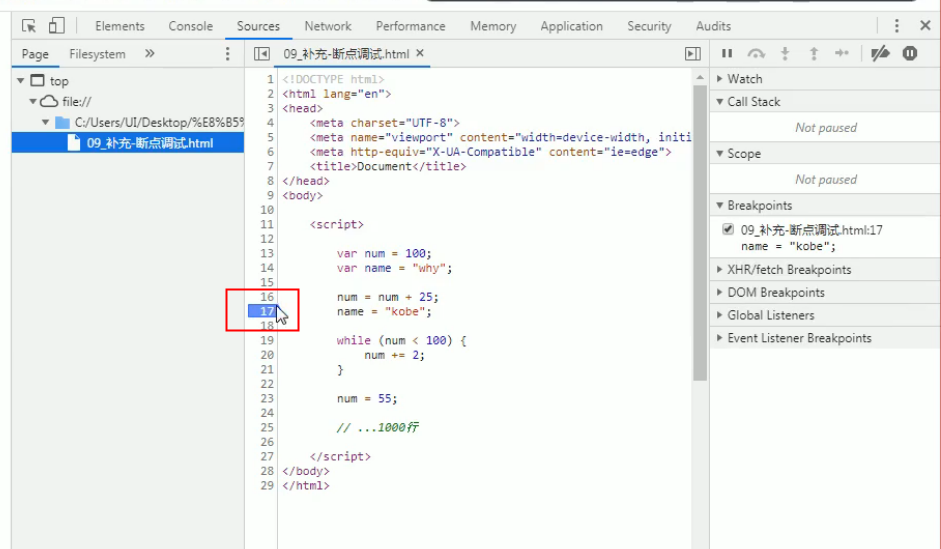Deactivate breakpoints icon

coord(880,53)
